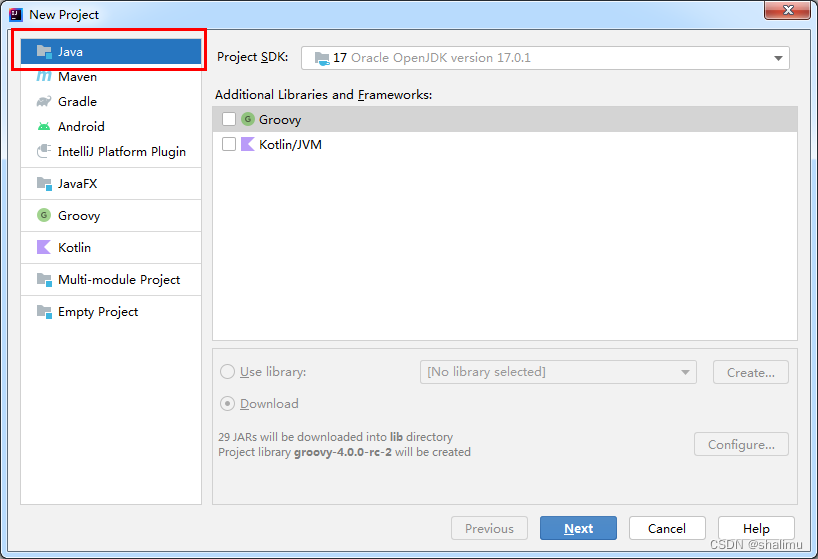The height and width of the screenshot is (559, 818).
Task: Select Maven project type
Action: pos(111,77)
